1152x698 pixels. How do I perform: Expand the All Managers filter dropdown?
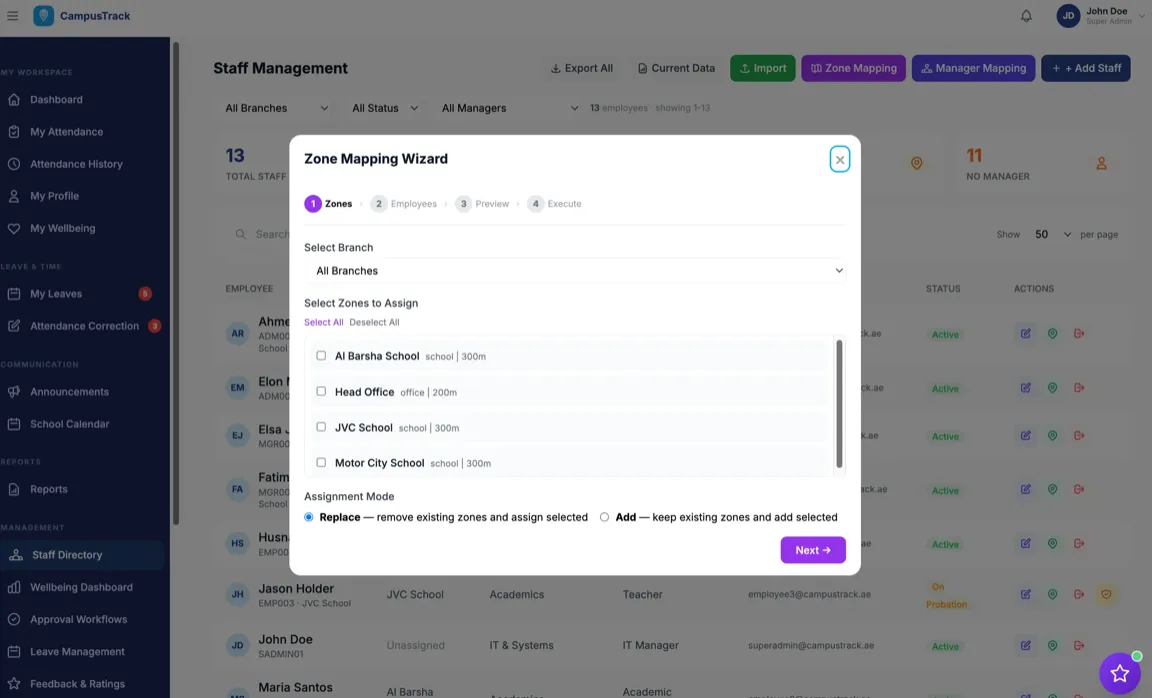pyautogui.click(x=509, y=108)
